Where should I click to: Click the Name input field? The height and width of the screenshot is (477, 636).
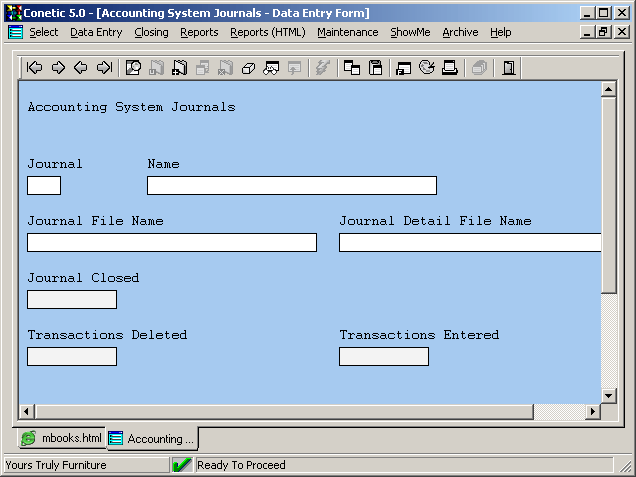[291, 185]
